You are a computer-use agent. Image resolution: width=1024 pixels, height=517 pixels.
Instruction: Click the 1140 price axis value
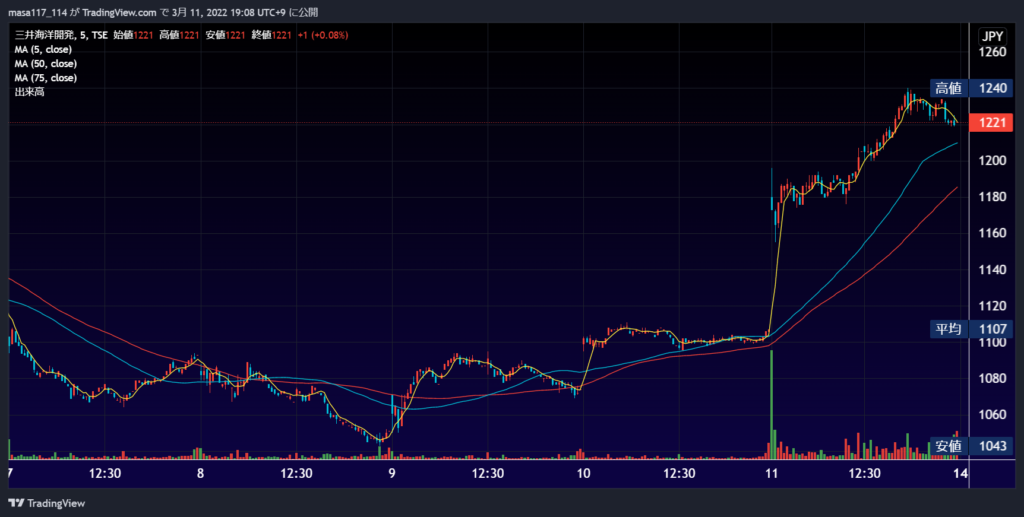[992, 270]
